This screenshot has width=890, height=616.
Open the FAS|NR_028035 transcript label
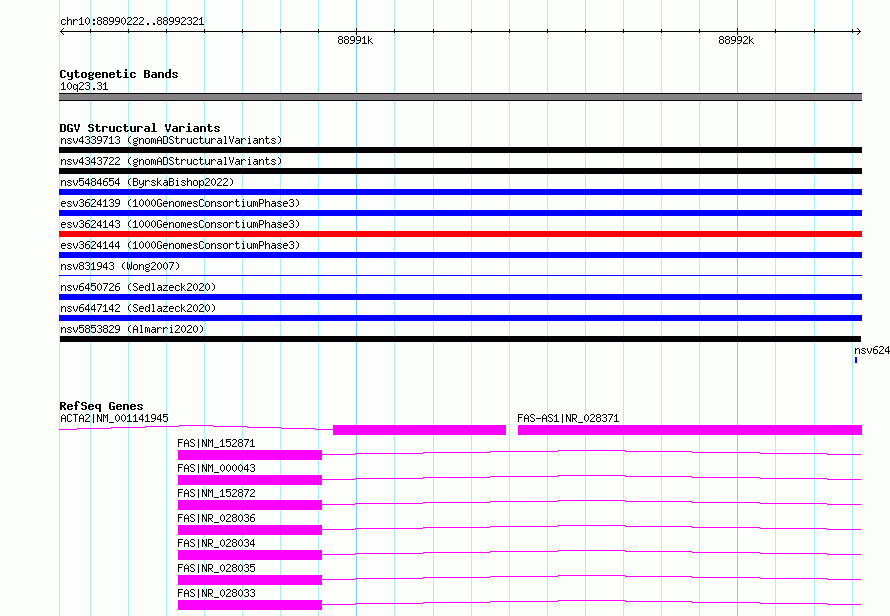coord(216,568)
